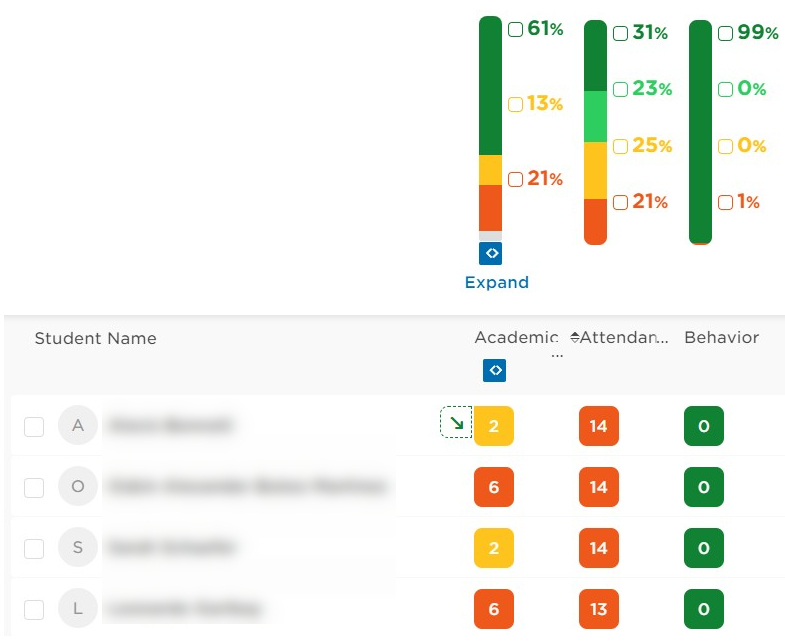The width and height of the screenshot is (785, 641).
Task: Toggle the orange 21% attendance filter checkbox
Action: pyautogui.click(x=620, y=202)
